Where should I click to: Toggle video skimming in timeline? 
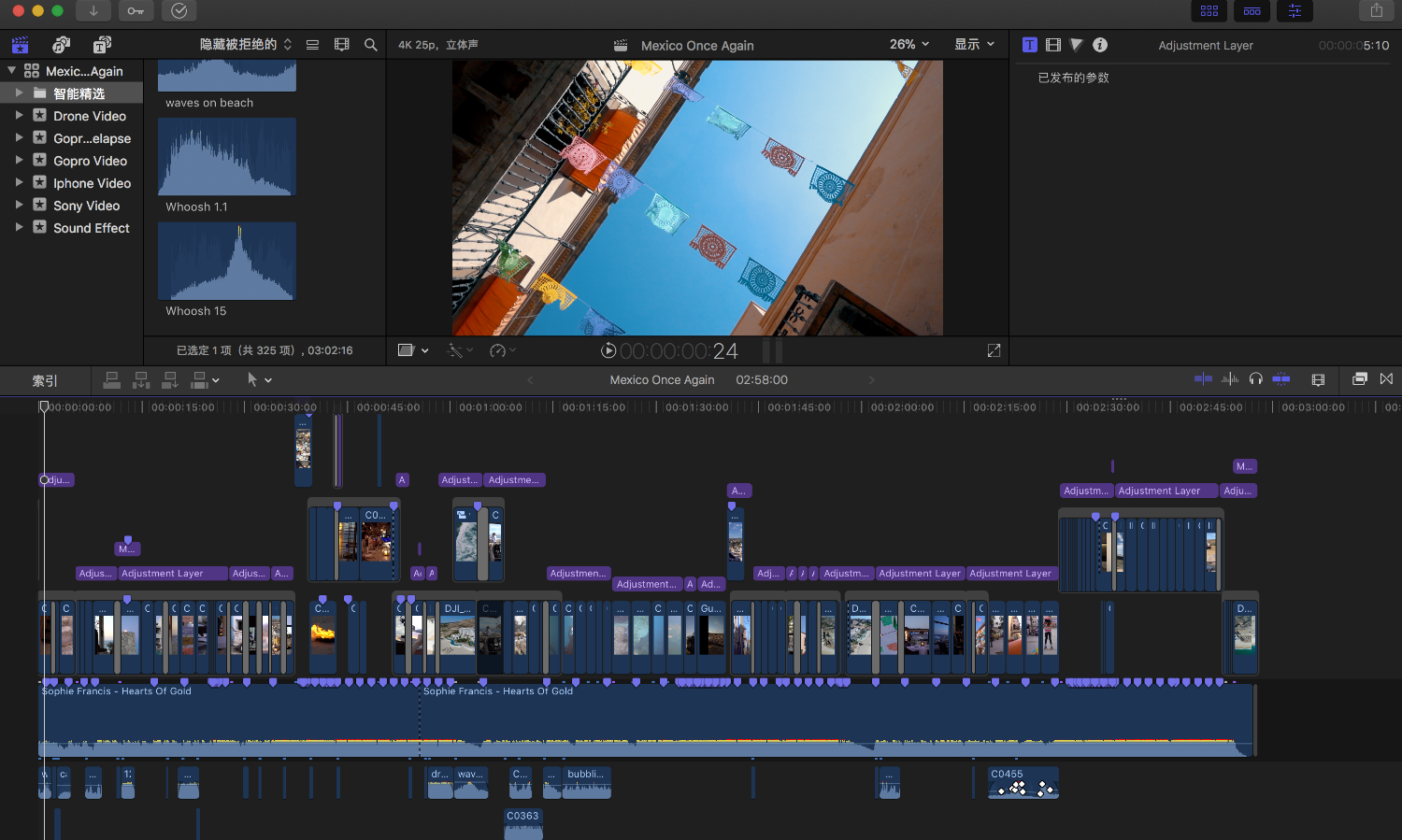1203,379
